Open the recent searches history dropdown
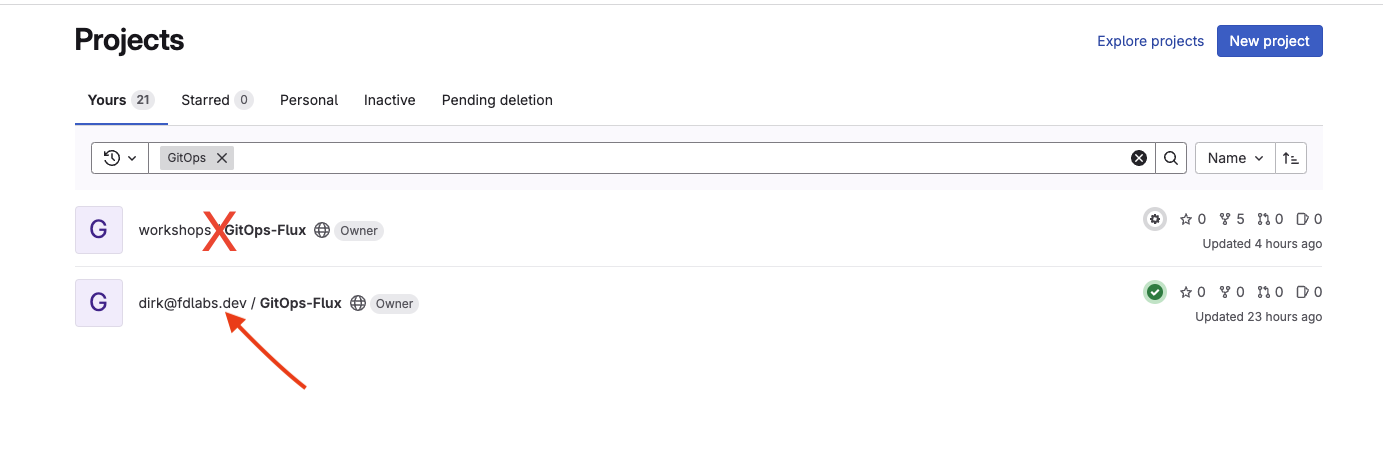Viewport: 1383px width, 459px height. (120, 158)
